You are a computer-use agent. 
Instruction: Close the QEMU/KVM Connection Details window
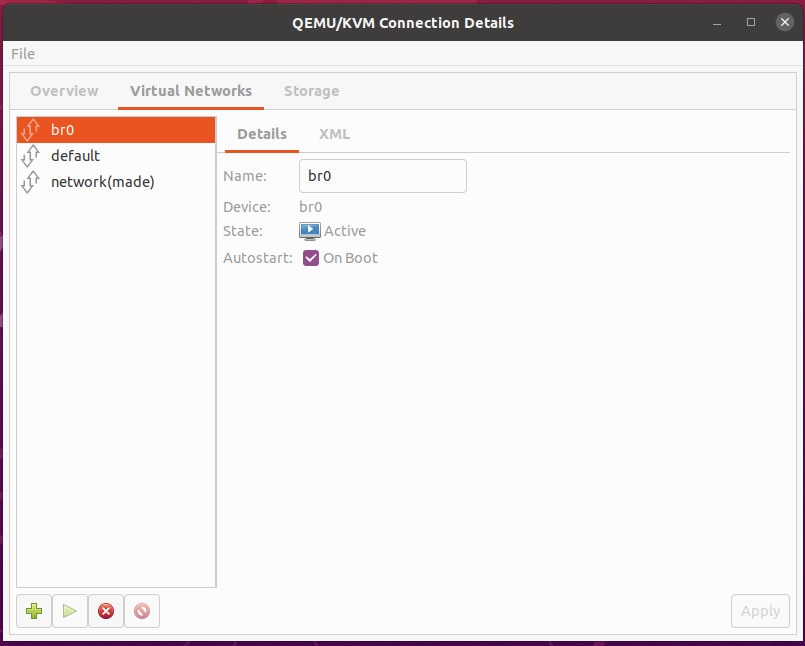[785, 22]
